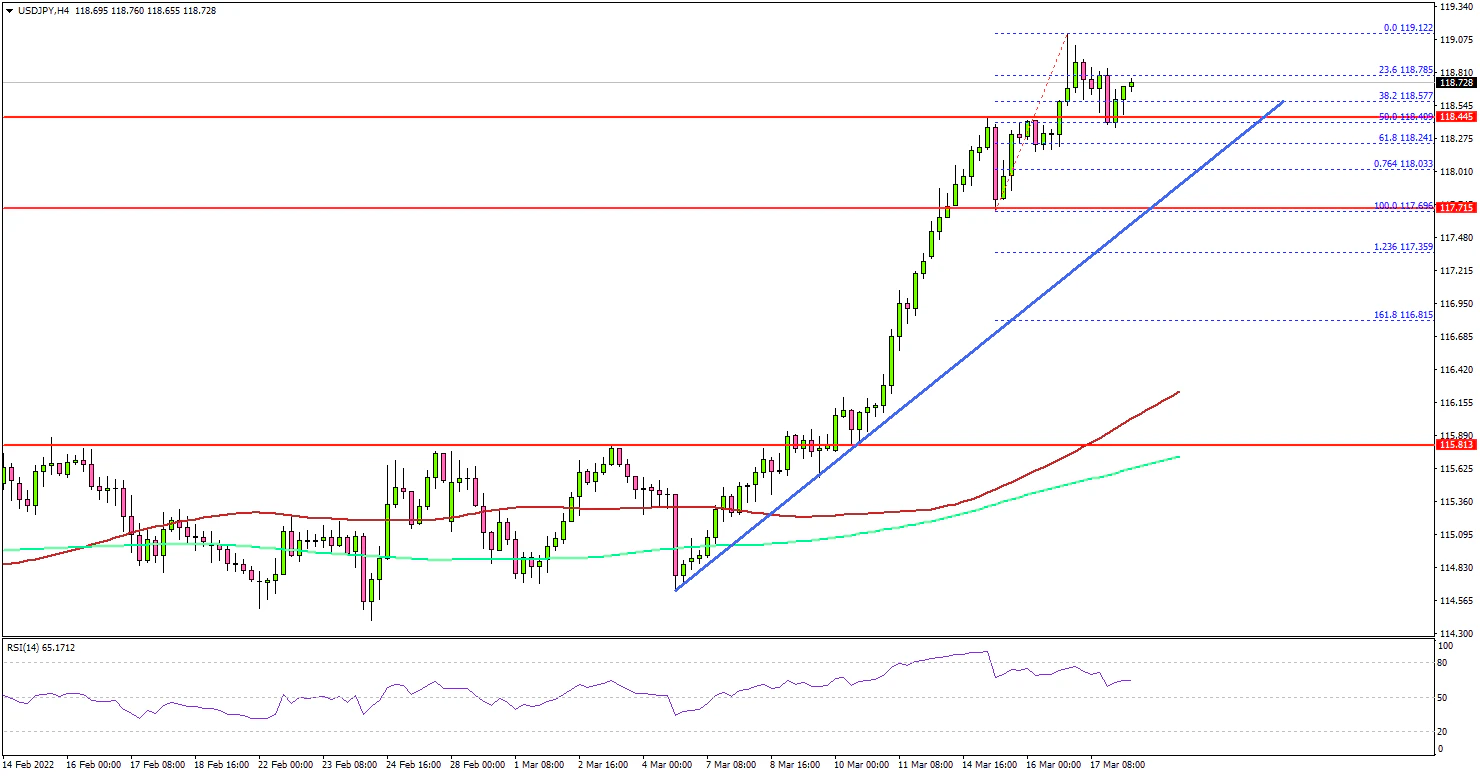The image size is (1480, 776).
Task: Click the 161.8 116.815 Fibonacci extension label
Action: (x=1406, y=314)
